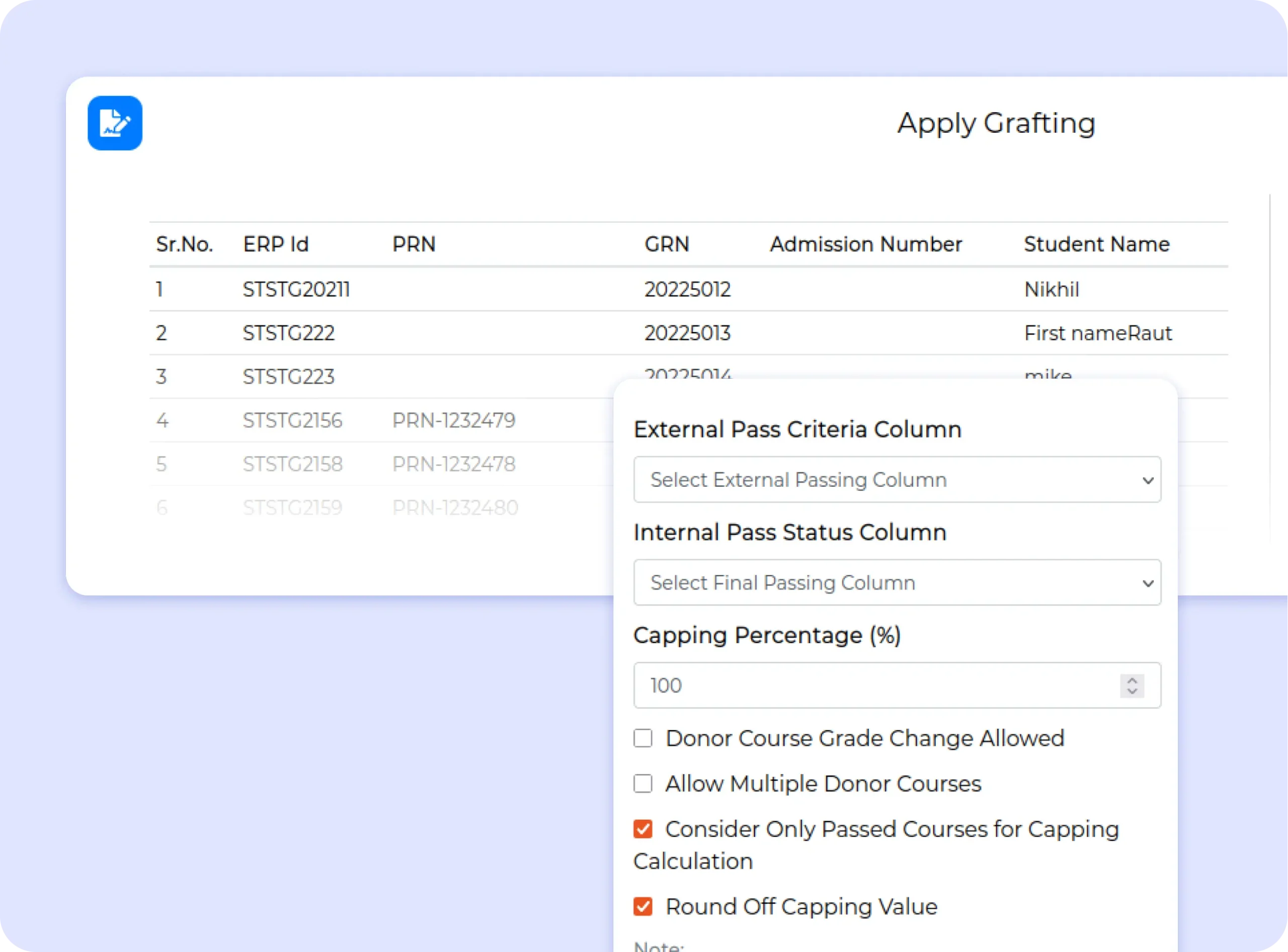The height and width of the screenshot is (952, 1288).
Task: Click the Capping Percentage input field
Action: (x=865, y=685)
